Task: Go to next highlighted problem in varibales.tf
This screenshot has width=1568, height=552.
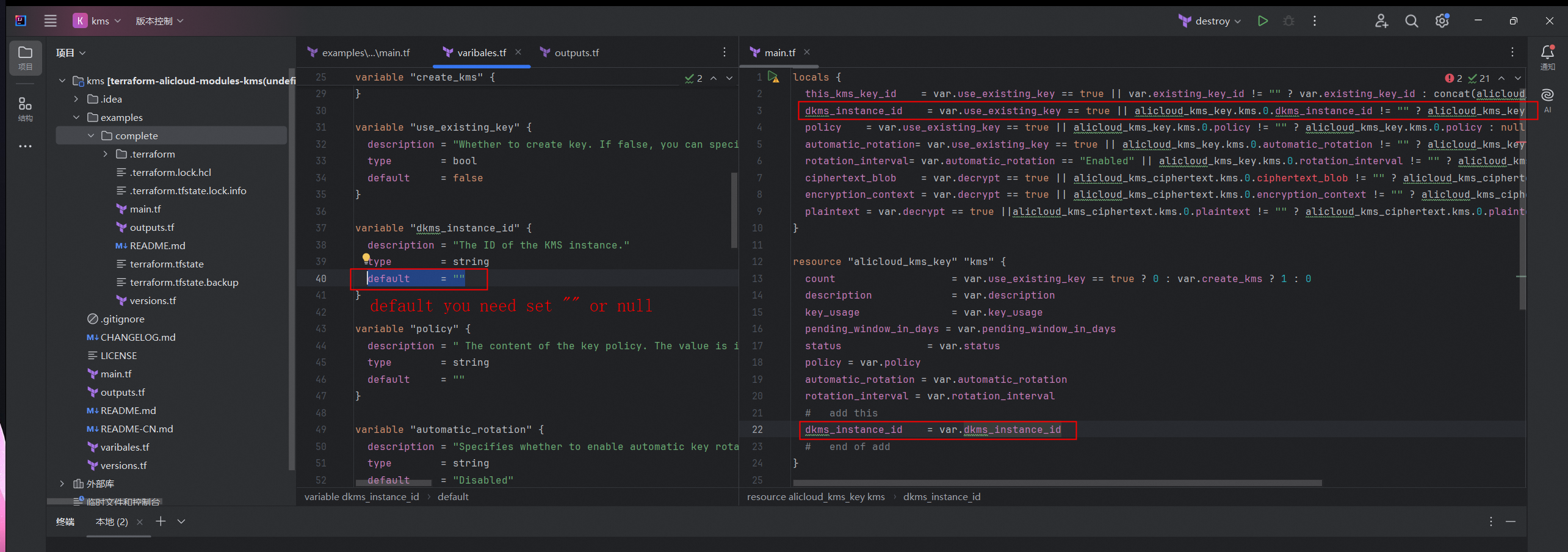Action: click(x=729, y=78)
